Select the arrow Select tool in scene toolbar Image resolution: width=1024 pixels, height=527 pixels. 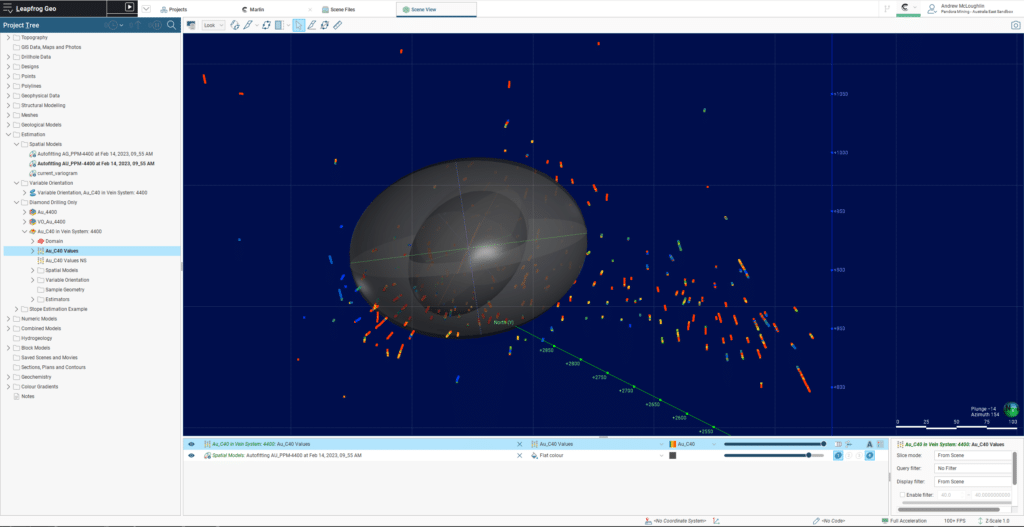[x=298, y=25]
